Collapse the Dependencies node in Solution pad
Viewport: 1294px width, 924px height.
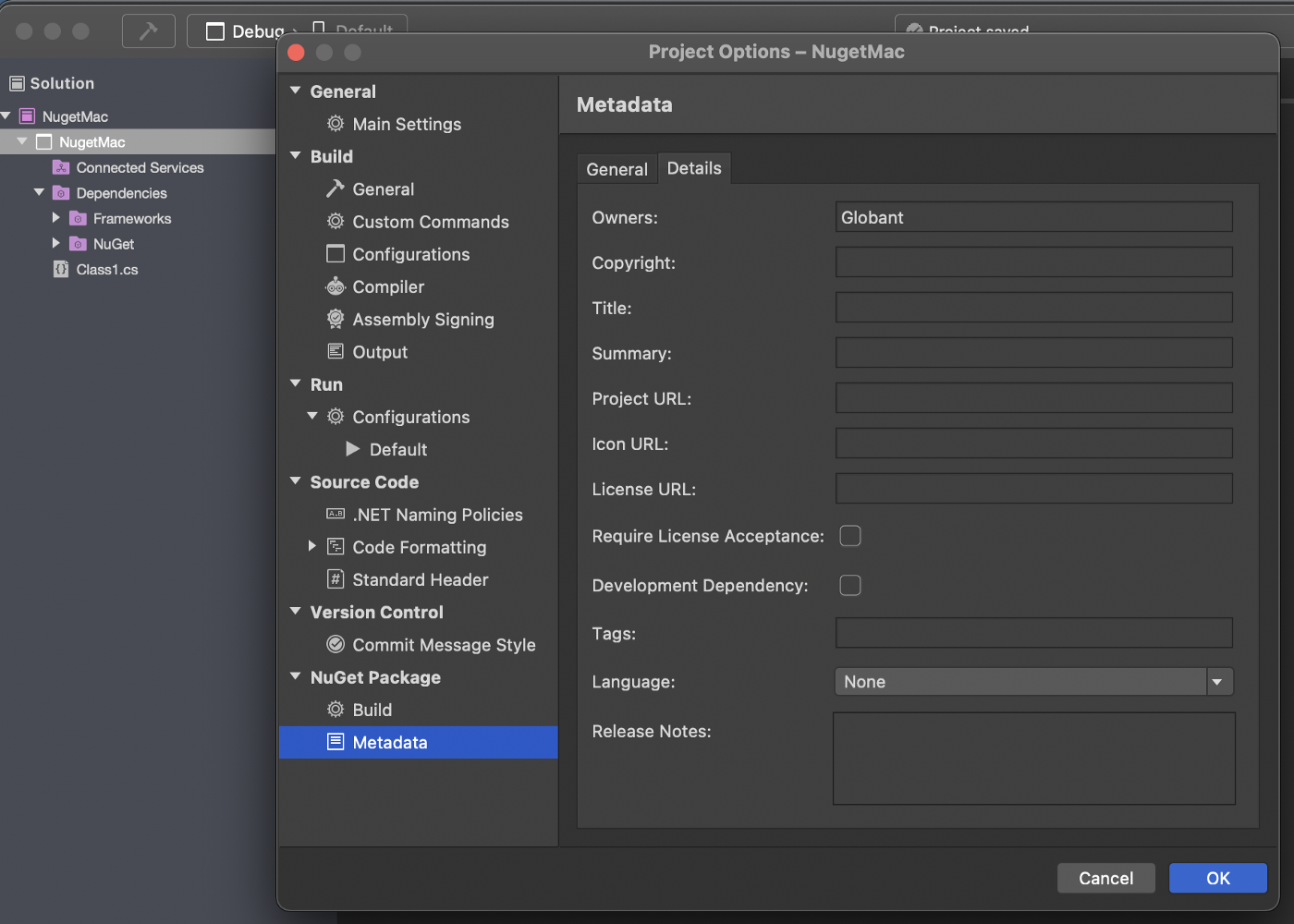point(39,192)
